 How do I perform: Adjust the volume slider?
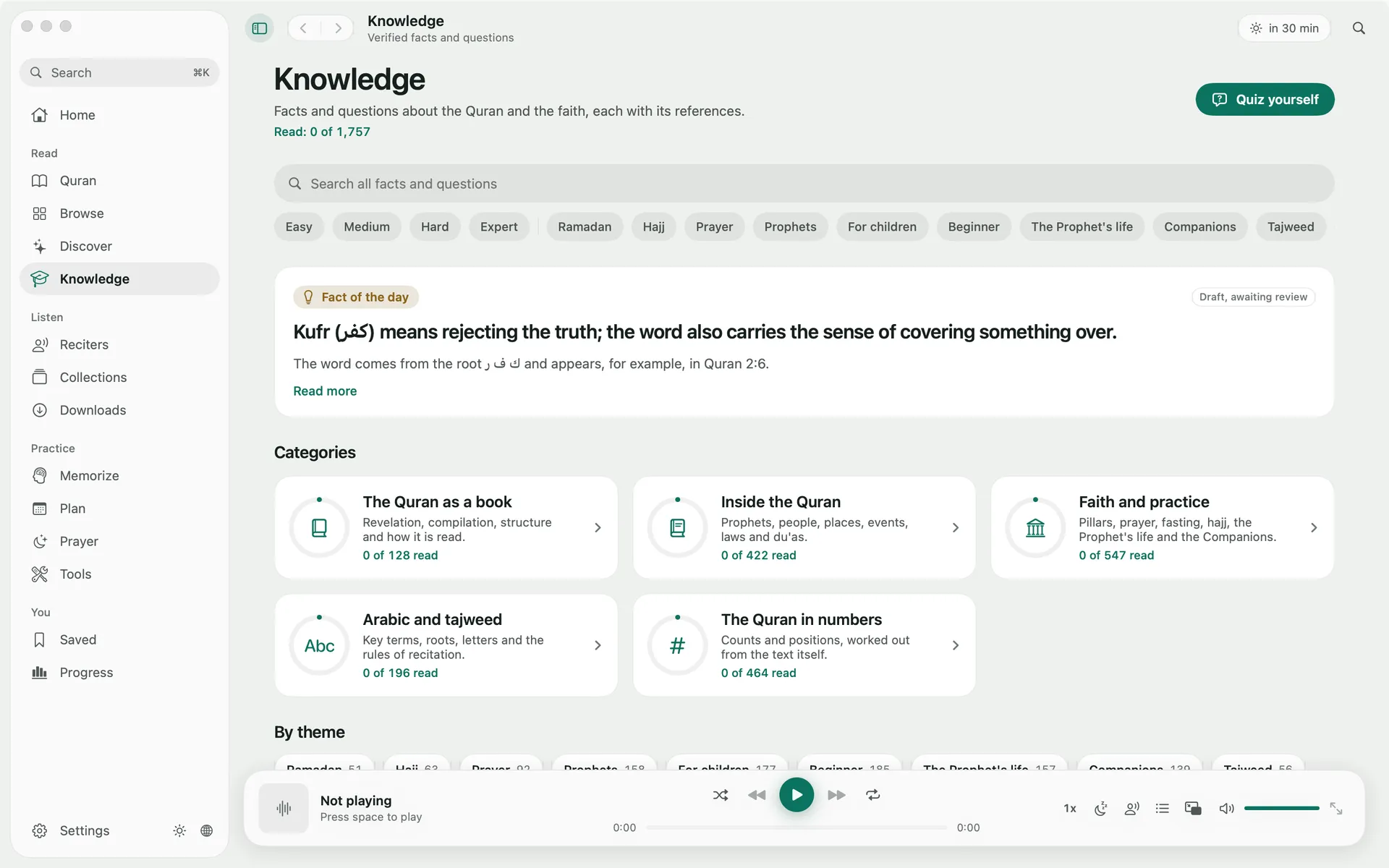pyautogui.click(x=1281, y=808)
